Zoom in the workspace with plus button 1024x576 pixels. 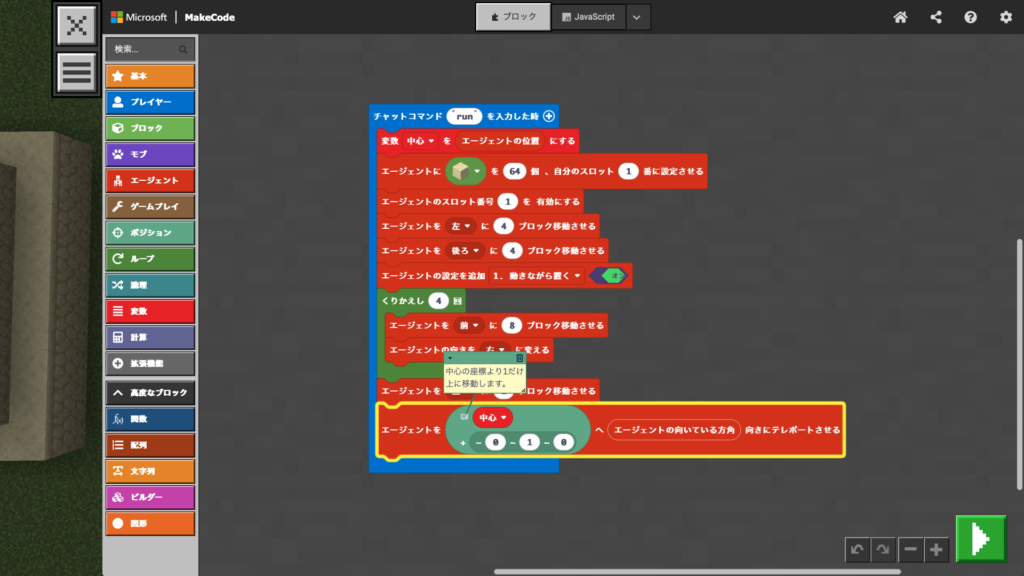(x=936, y=549)
